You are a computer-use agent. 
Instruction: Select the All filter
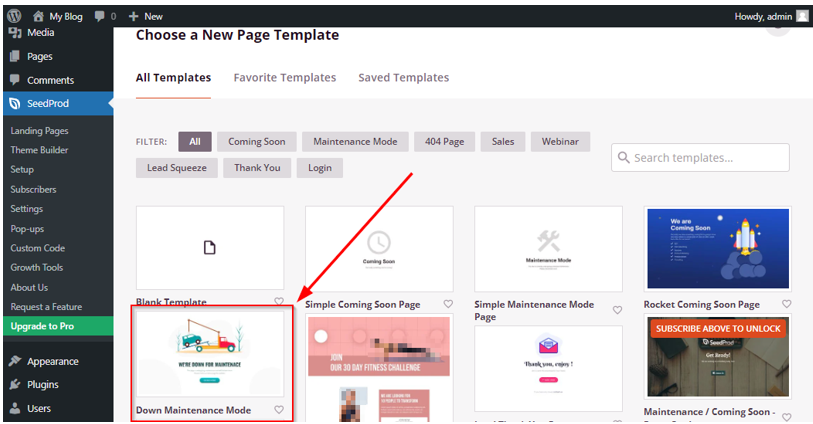tap(195, 142)
